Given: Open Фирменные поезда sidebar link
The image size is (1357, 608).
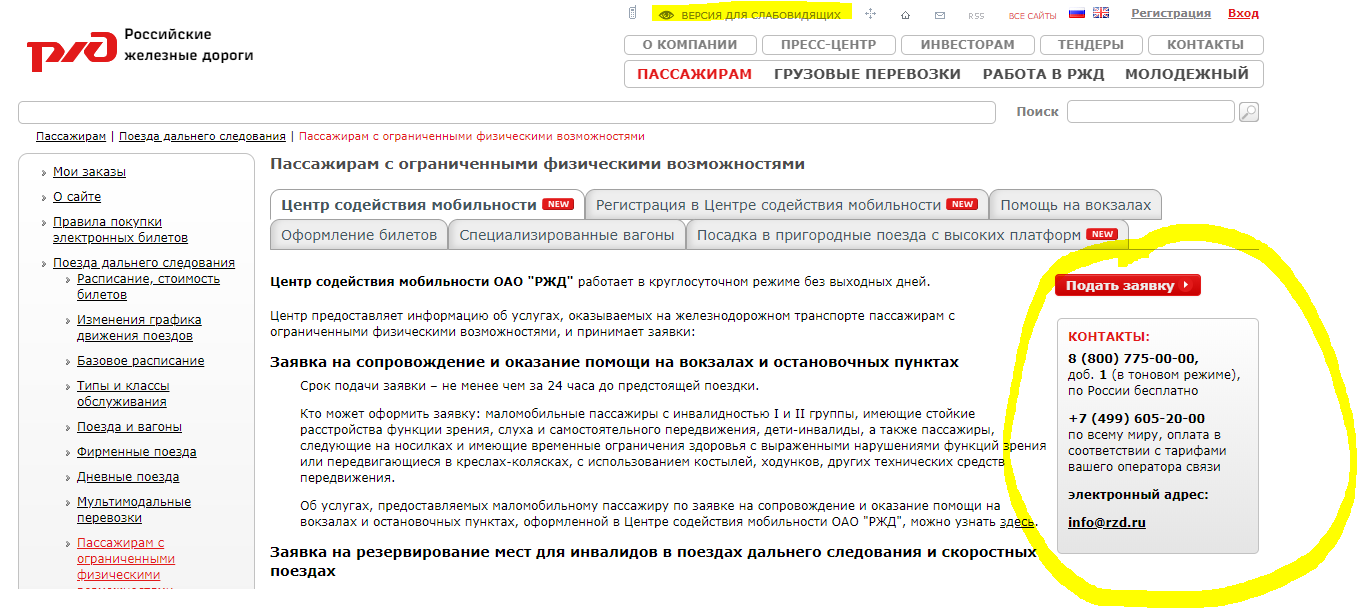Looking at the screenshot, I should point(136,452).
